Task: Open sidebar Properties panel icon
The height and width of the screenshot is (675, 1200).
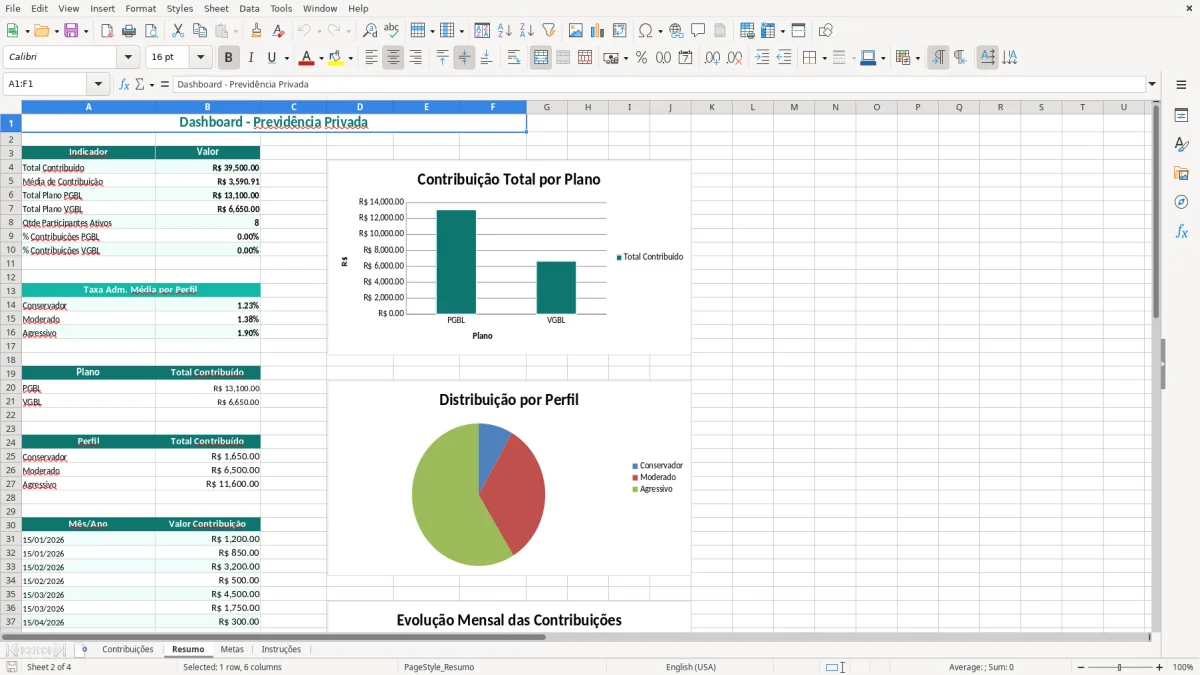Action: (x=1181, y=116)
